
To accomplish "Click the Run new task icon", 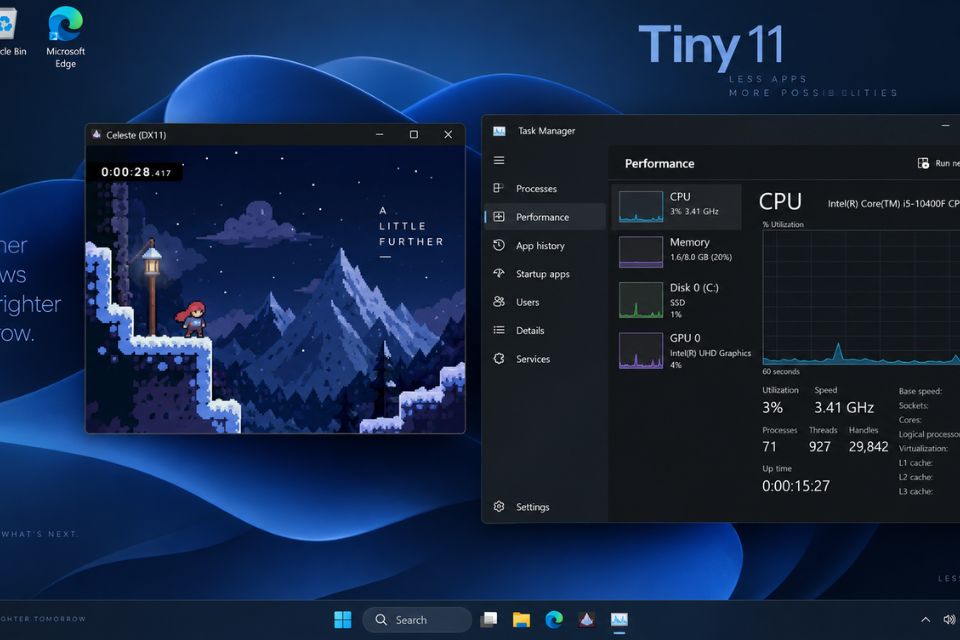I will (923, 163).
